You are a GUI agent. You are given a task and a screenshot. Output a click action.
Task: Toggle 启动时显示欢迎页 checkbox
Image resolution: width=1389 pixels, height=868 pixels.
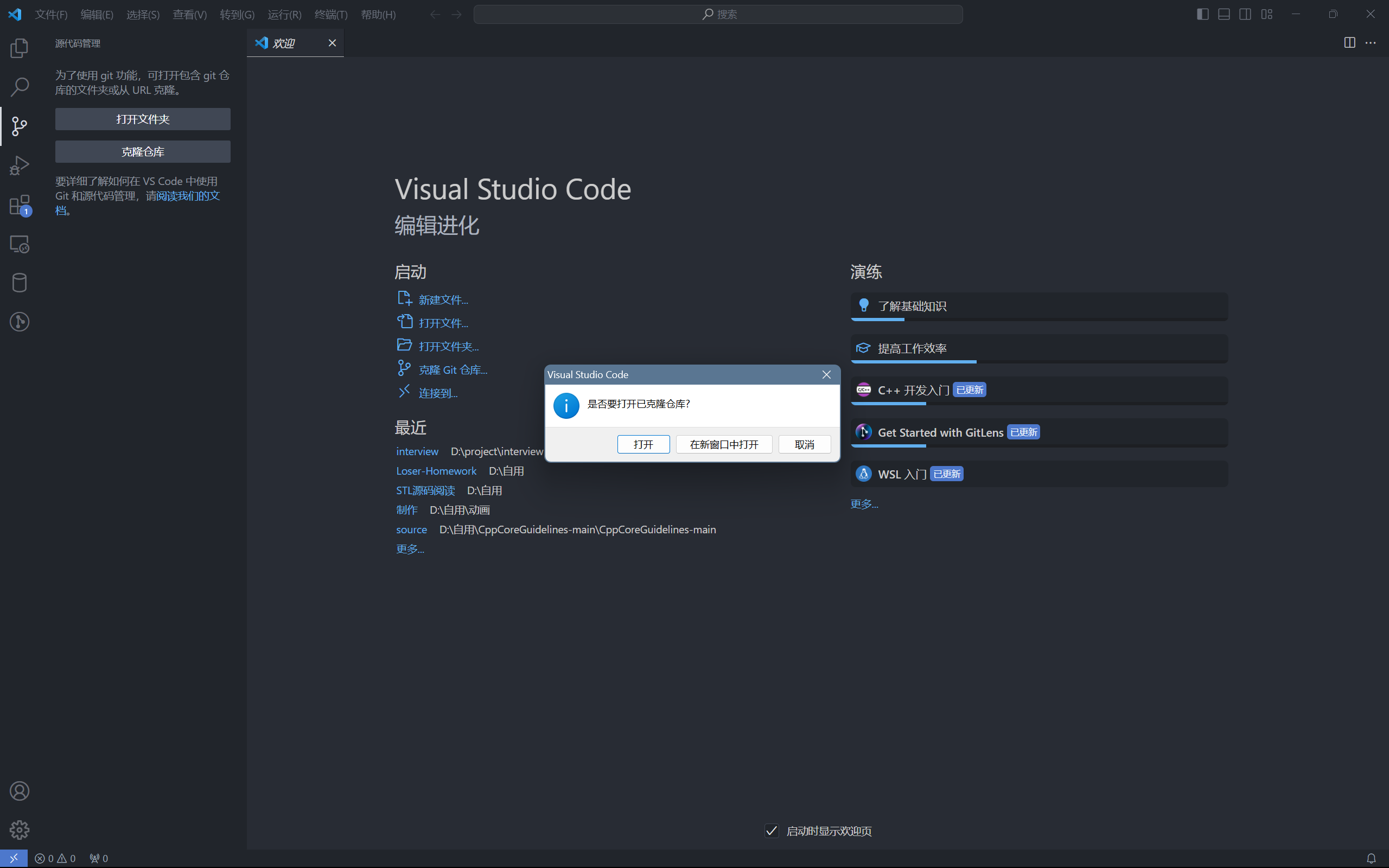click(x=772, y=831)
